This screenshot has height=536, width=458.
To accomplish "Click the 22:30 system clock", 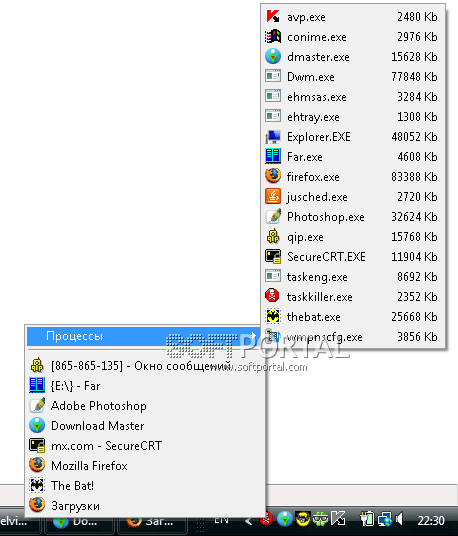I will [x=431, y=521].
